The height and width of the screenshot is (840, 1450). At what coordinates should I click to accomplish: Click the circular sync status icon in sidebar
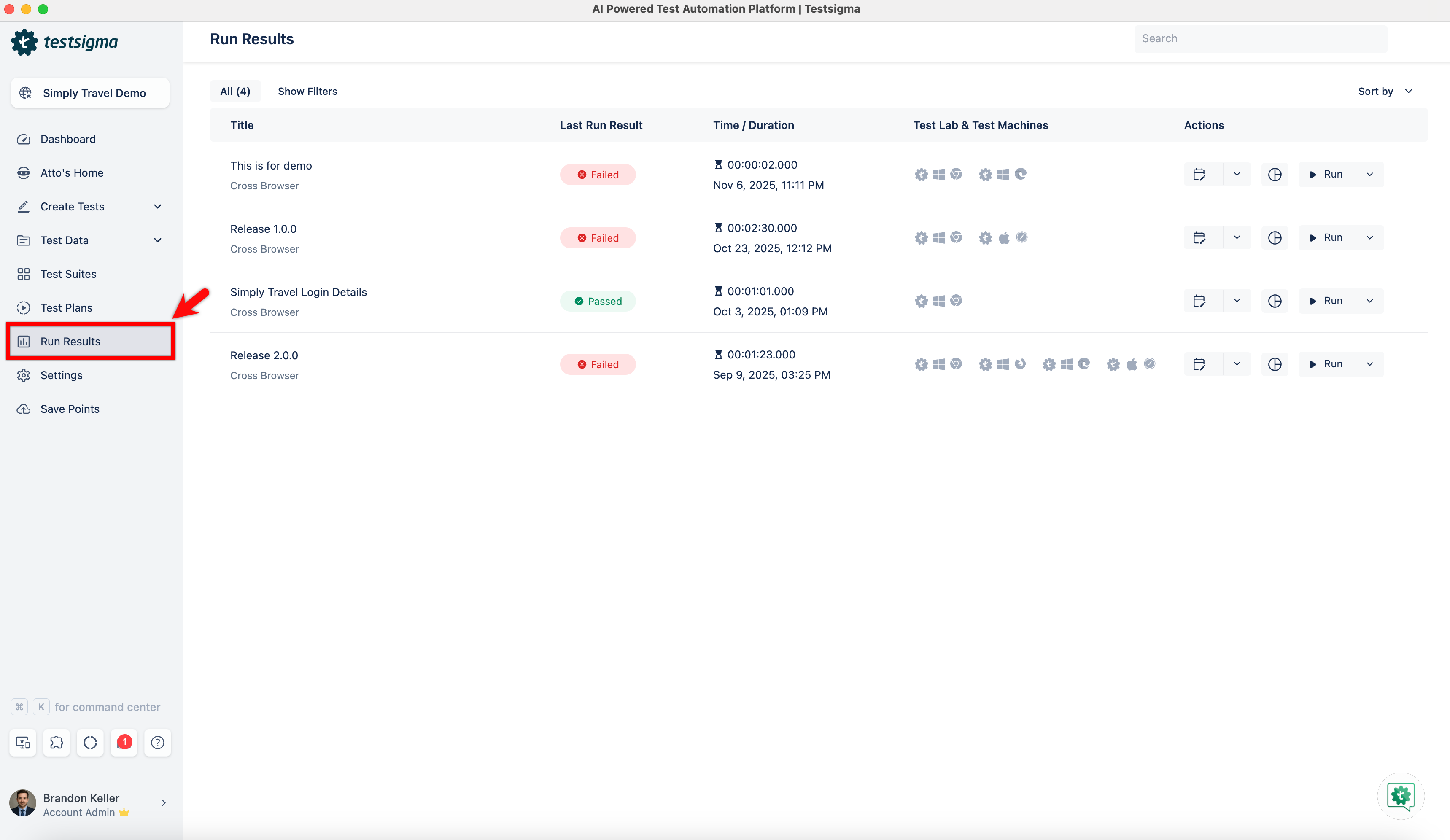[90, 742]
